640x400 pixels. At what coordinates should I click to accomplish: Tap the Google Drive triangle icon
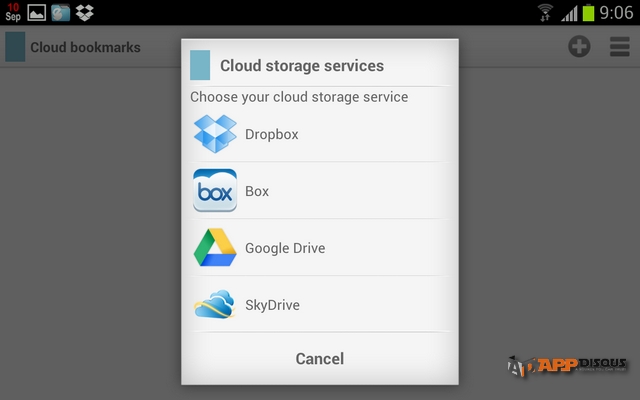(215, 248)
